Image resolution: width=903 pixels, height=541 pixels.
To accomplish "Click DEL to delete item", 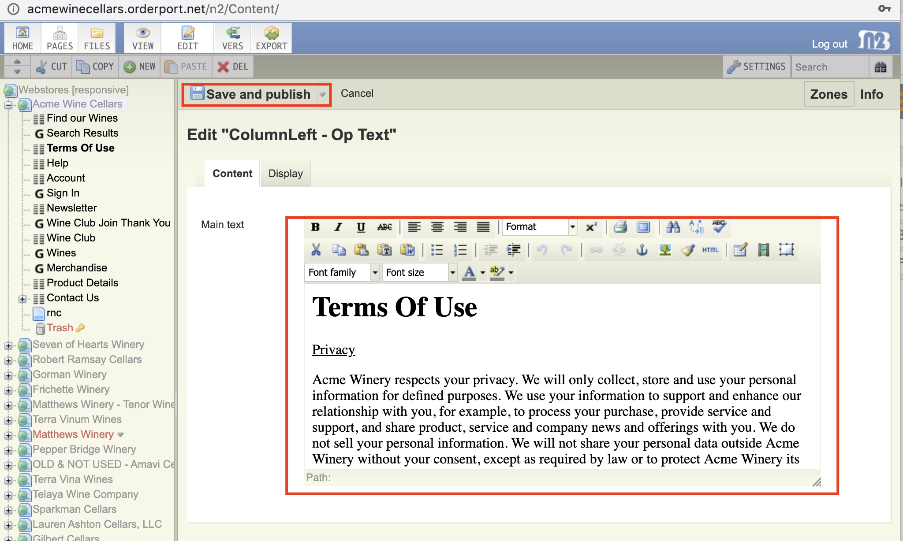I will coord(233,67).
